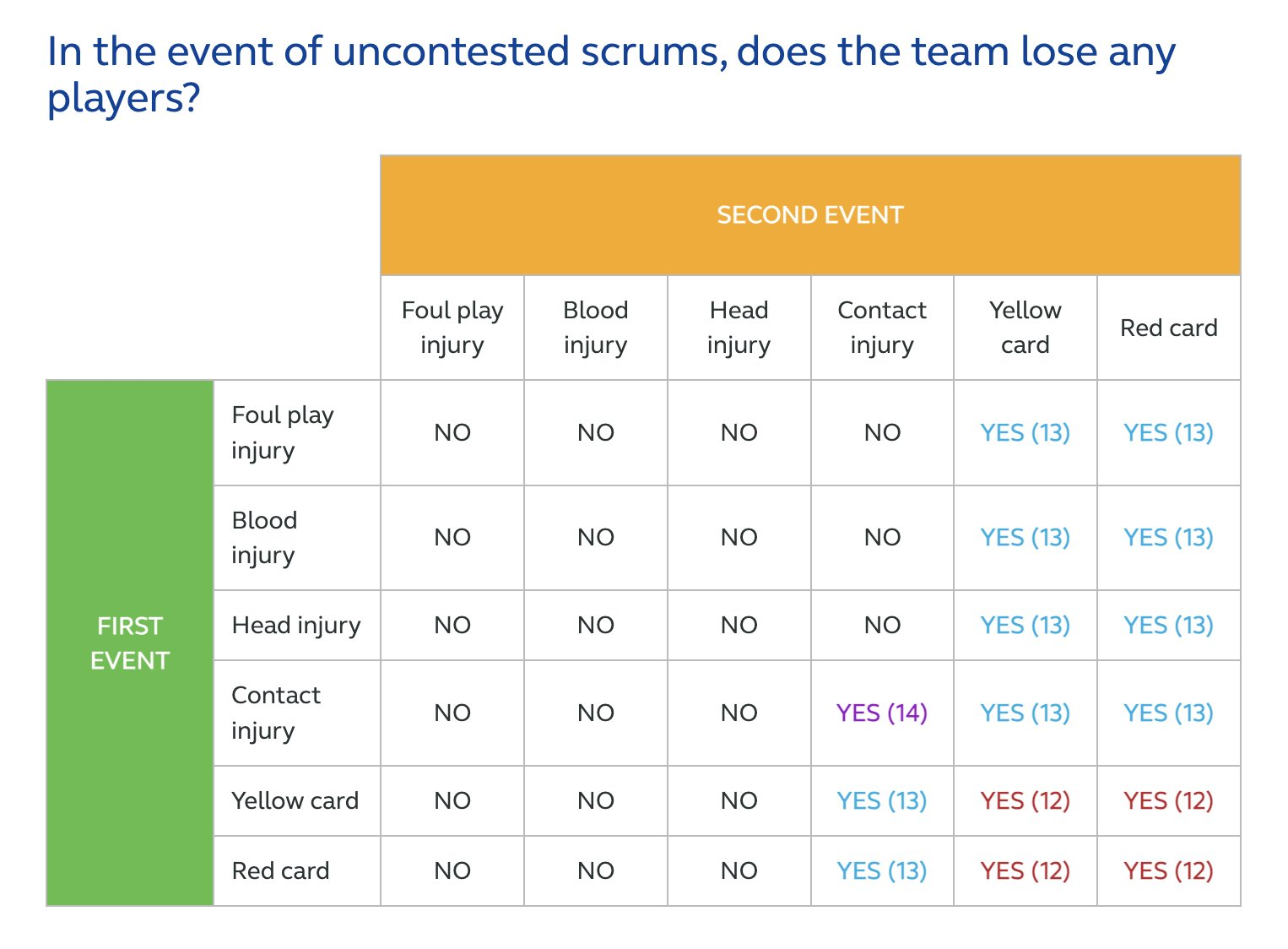Click the Yellow card column header
Screen dimensions: 1288x949
pyautogui.click(x=1026, y=328)
